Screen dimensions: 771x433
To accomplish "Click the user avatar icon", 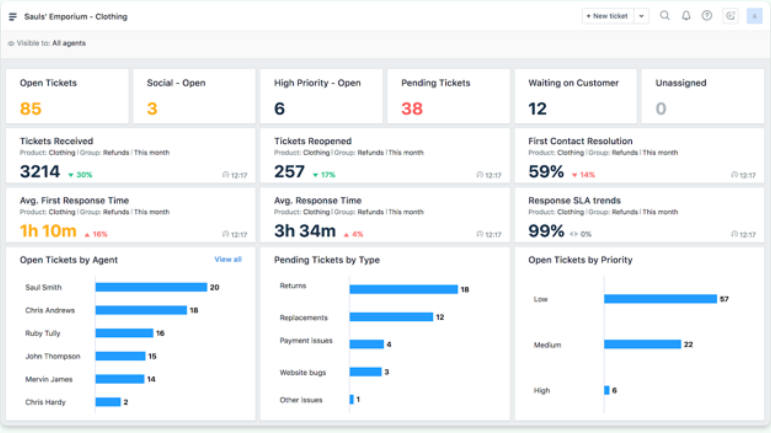I will (755, 16).
